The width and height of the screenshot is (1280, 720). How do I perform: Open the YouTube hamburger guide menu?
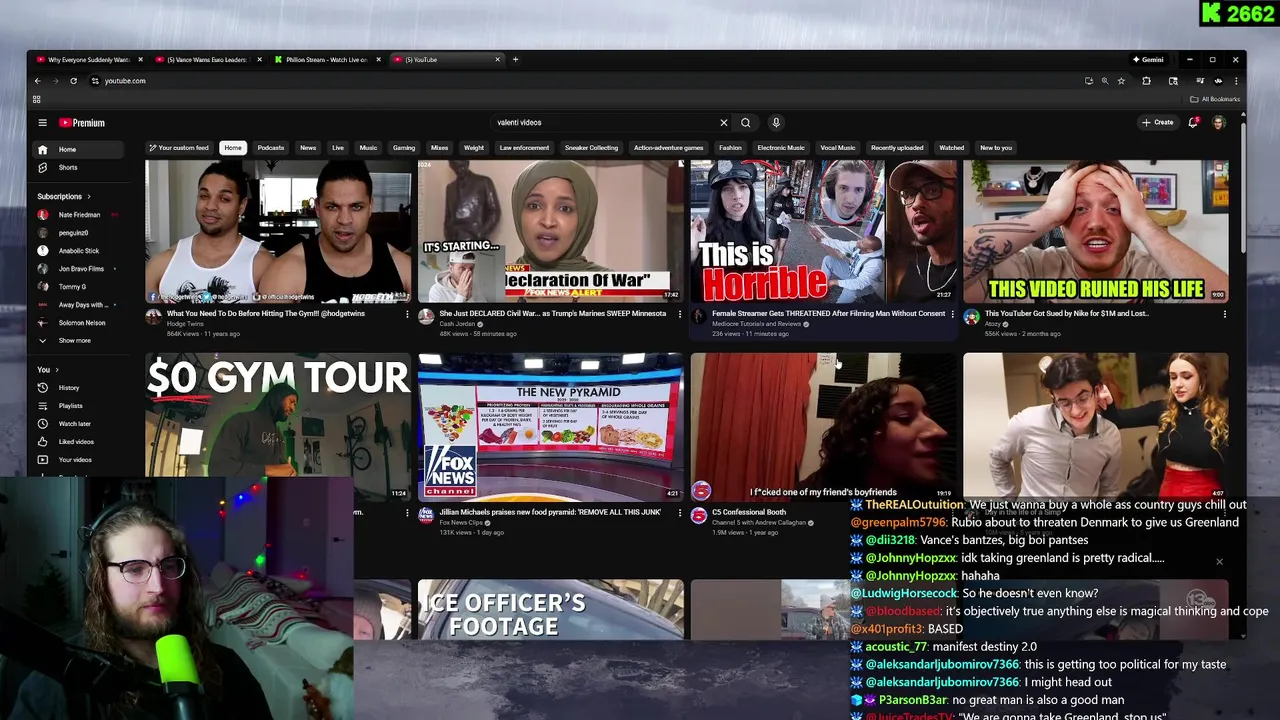coord(42,123)
